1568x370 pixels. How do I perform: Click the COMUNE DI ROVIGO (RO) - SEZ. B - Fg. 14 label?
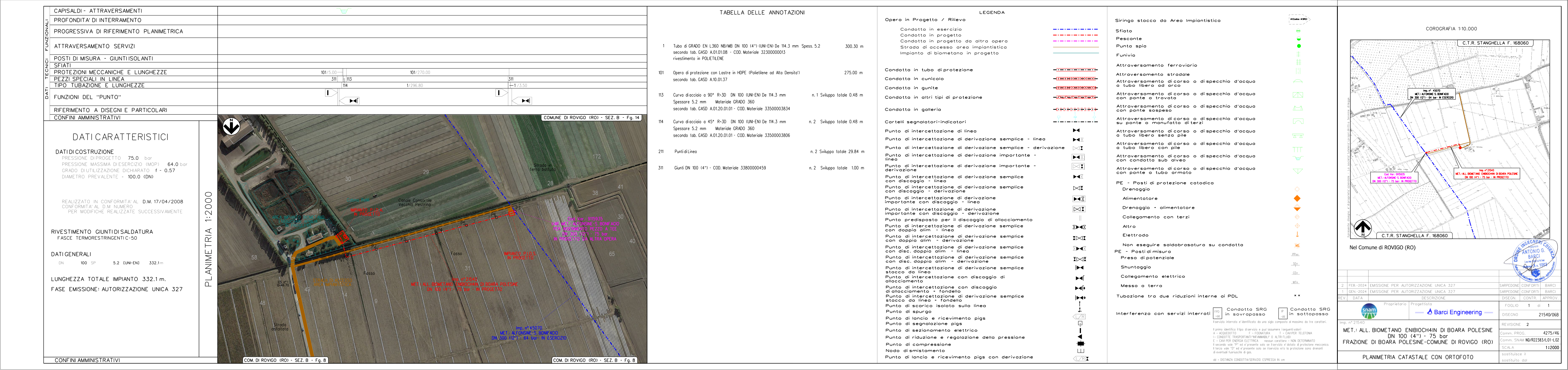(x=592, y=117)
